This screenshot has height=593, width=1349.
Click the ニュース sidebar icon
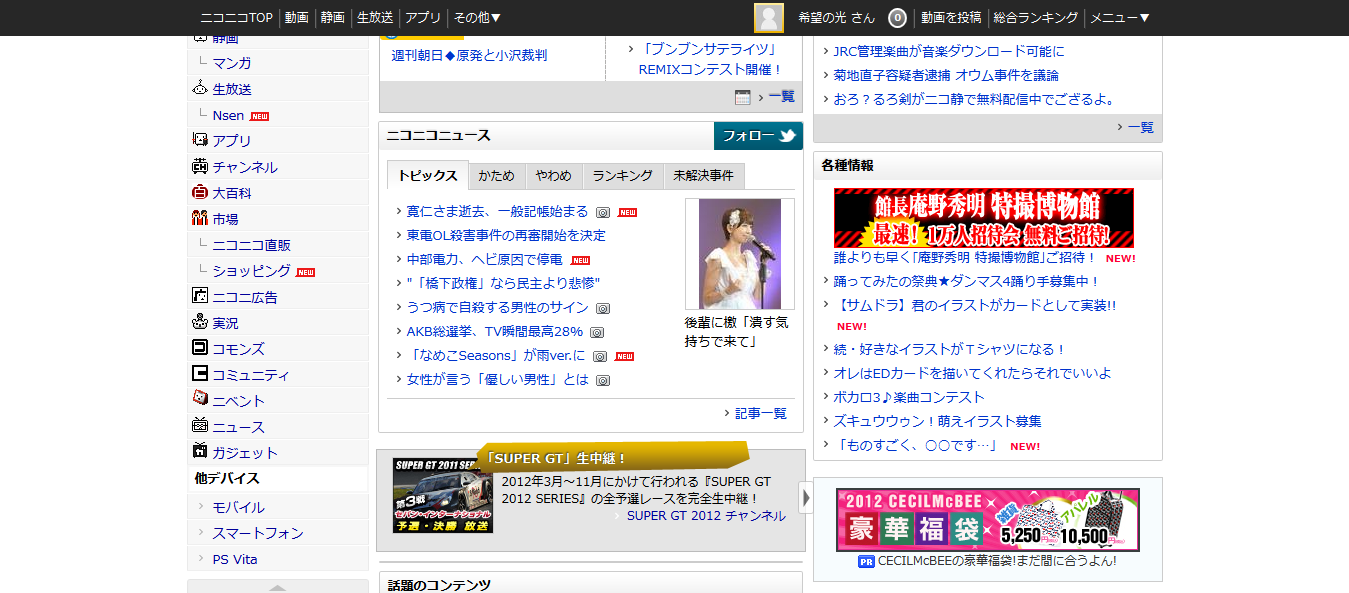200,426
